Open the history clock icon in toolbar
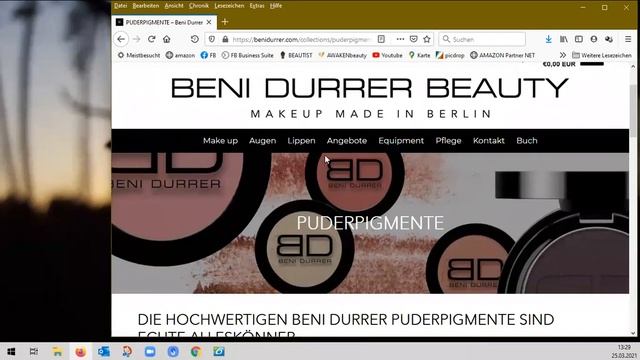The height and width of the screenshot is (360, 640). [195, 39]
